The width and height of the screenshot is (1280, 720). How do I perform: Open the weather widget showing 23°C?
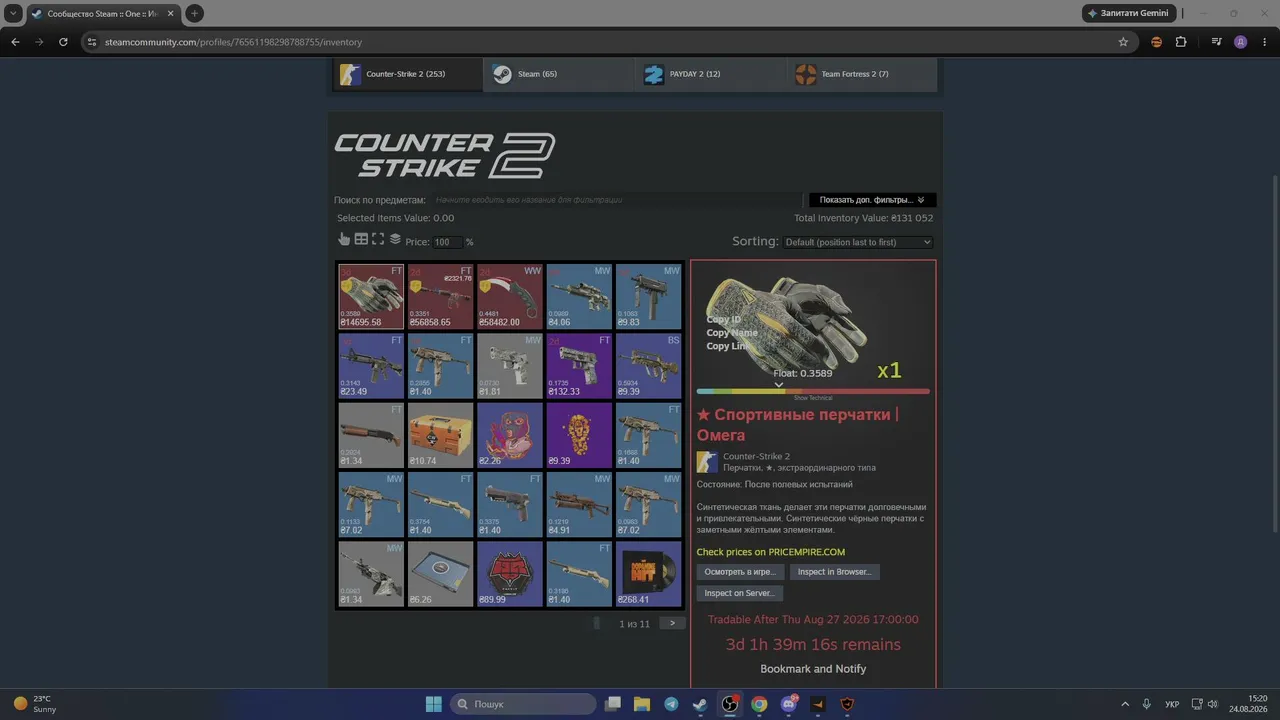coord(36,704)
